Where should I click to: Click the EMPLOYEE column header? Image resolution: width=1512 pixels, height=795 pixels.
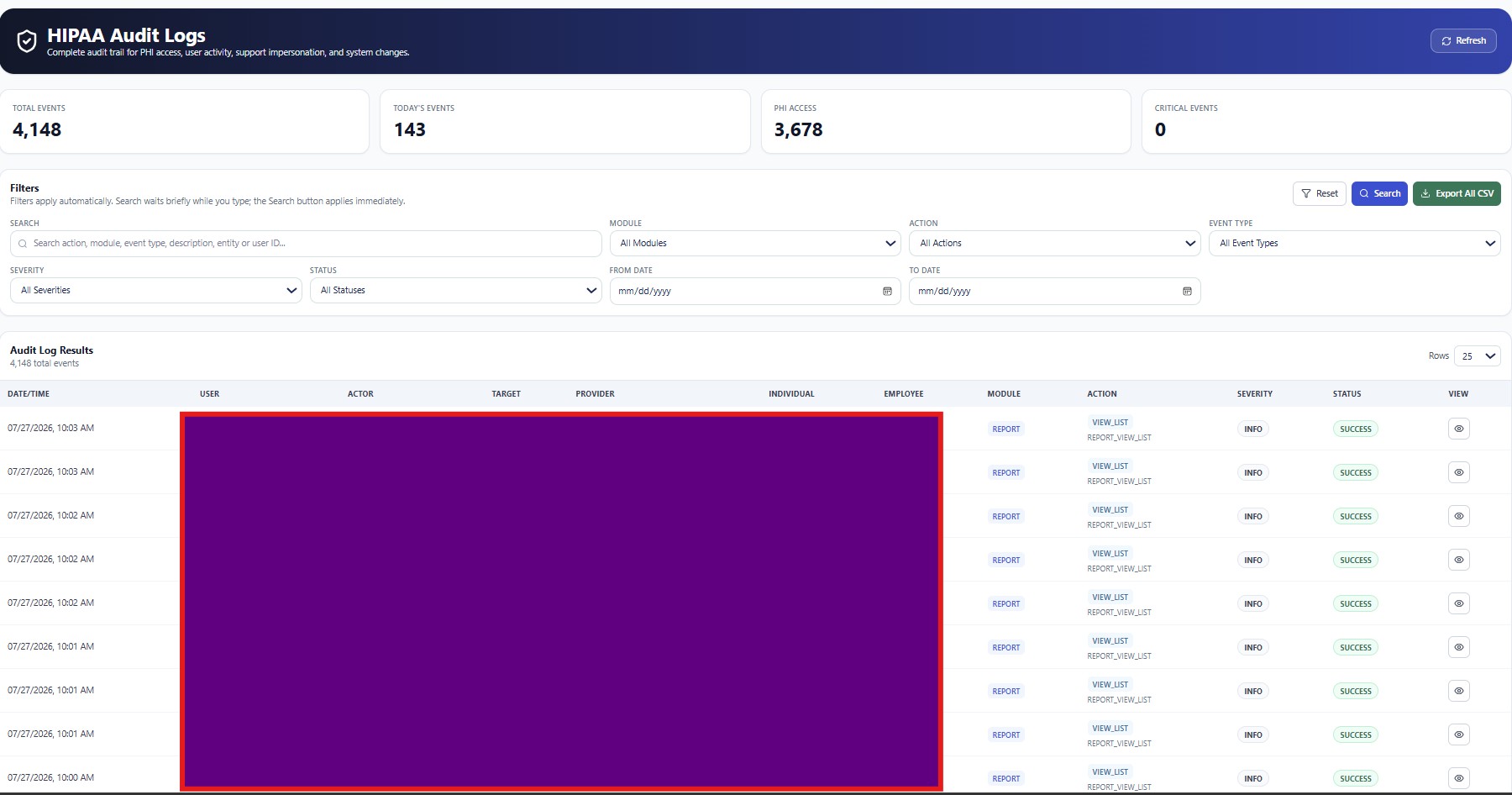tap(903, 393)
